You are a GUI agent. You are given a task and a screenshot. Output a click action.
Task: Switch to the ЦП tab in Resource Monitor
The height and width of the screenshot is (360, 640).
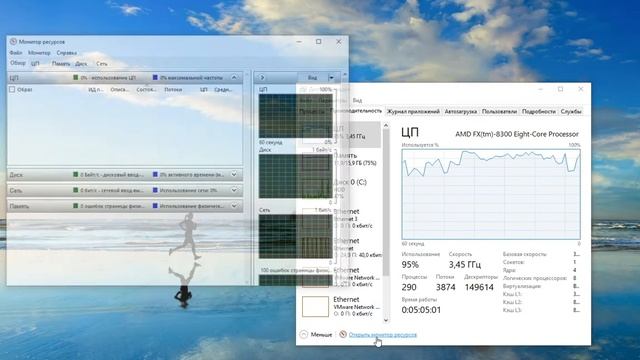click(35, 64)
